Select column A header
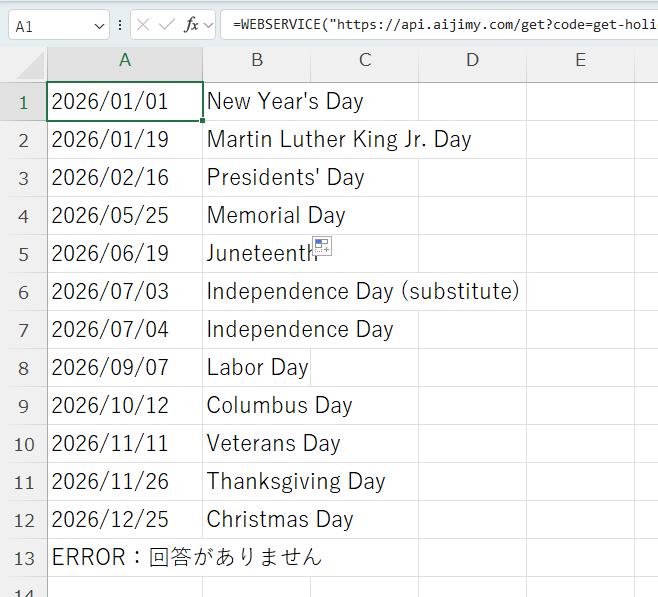 125,61
